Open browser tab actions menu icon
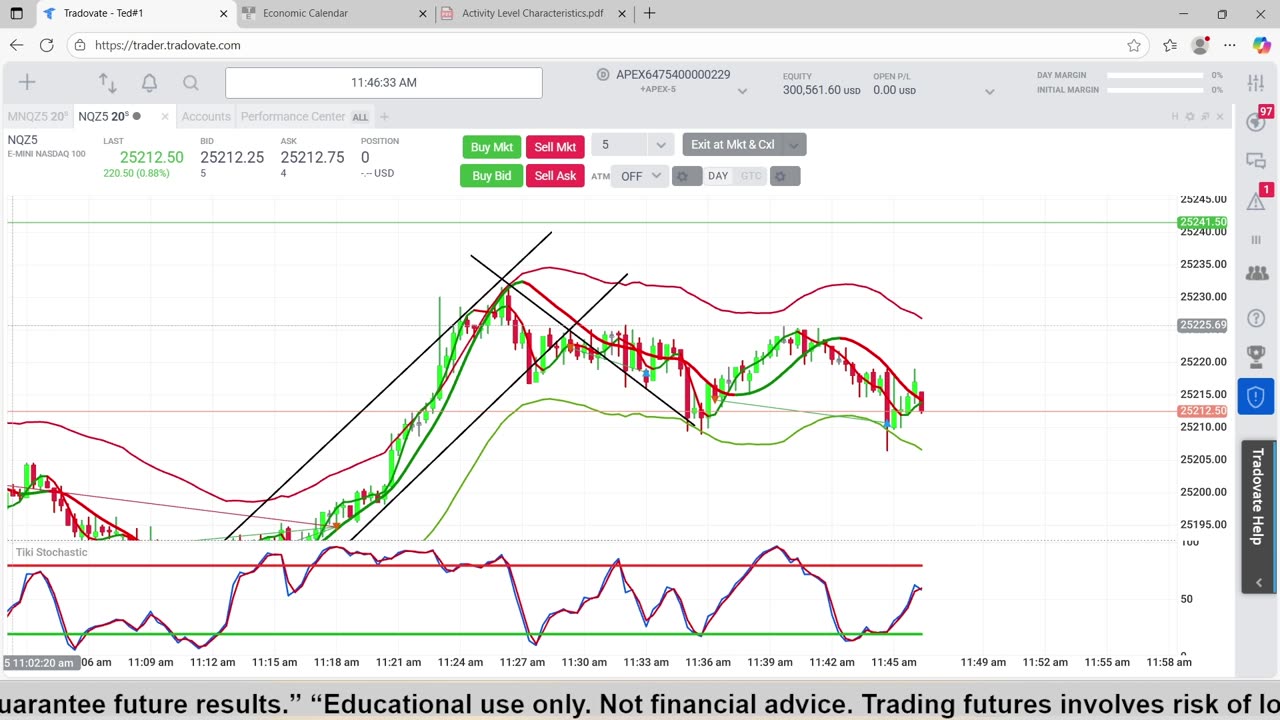This screenshot has width=1280, height=720. point(16,14)
